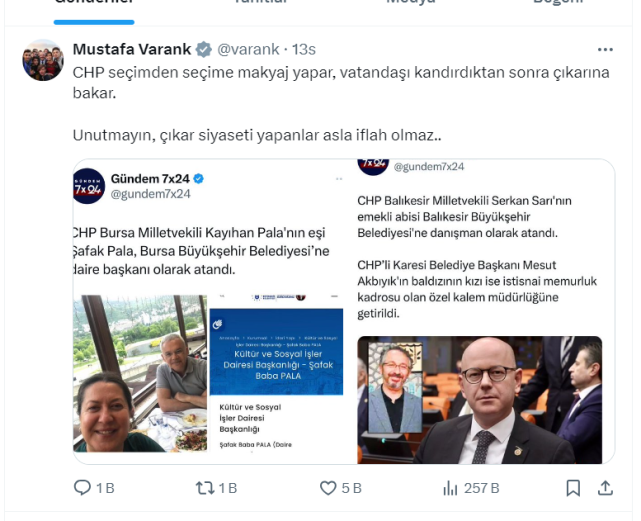
Task: Repost the tweet with retweet icon
Action: (x=205, y=488)
